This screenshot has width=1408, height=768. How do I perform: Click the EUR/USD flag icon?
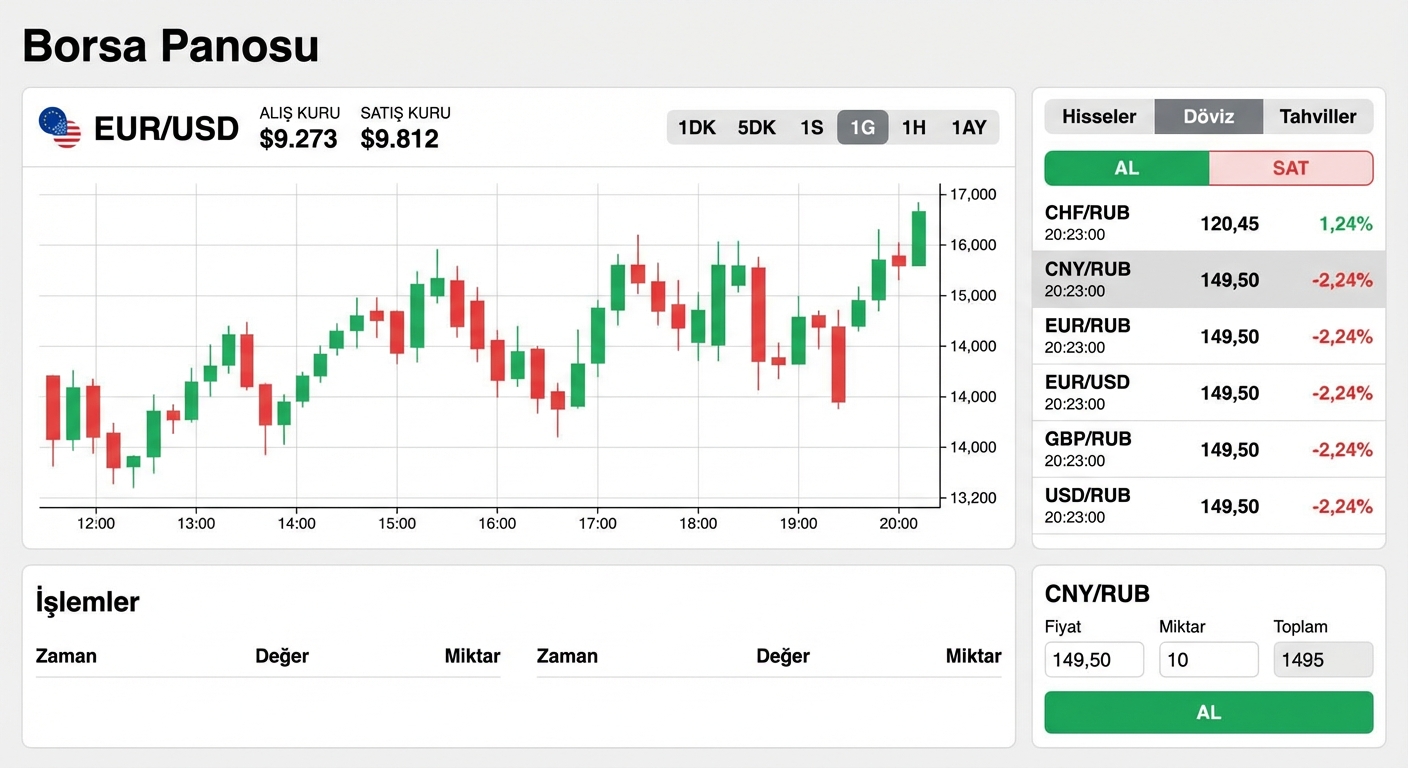click(60, 128)
